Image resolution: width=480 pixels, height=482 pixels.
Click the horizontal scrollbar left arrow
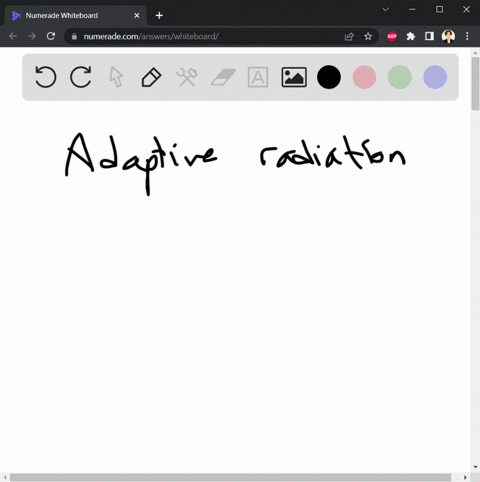5,477
